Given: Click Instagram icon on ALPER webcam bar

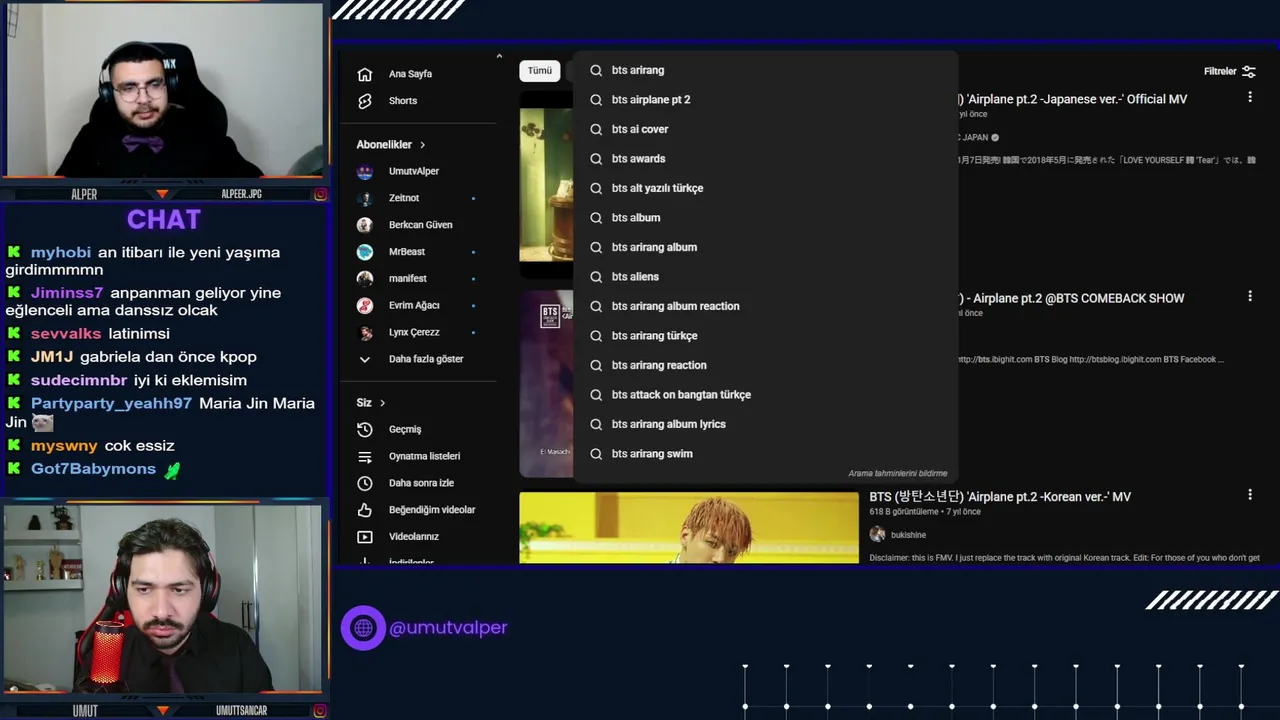Looking at the screenshot, I should tap(320, 194).
